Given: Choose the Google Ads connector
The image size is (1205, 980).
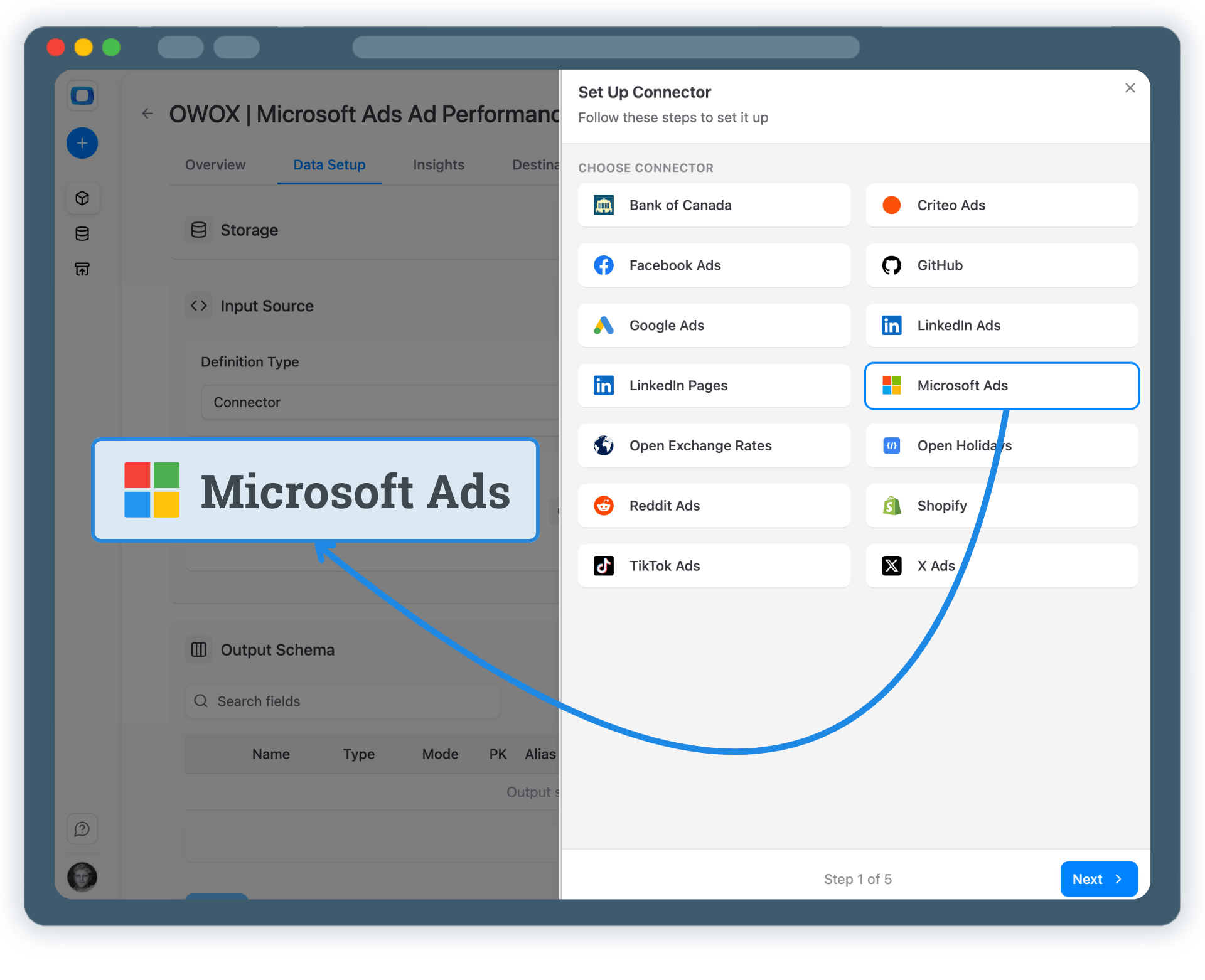Looking at the screenshot, I should (713, 325).
